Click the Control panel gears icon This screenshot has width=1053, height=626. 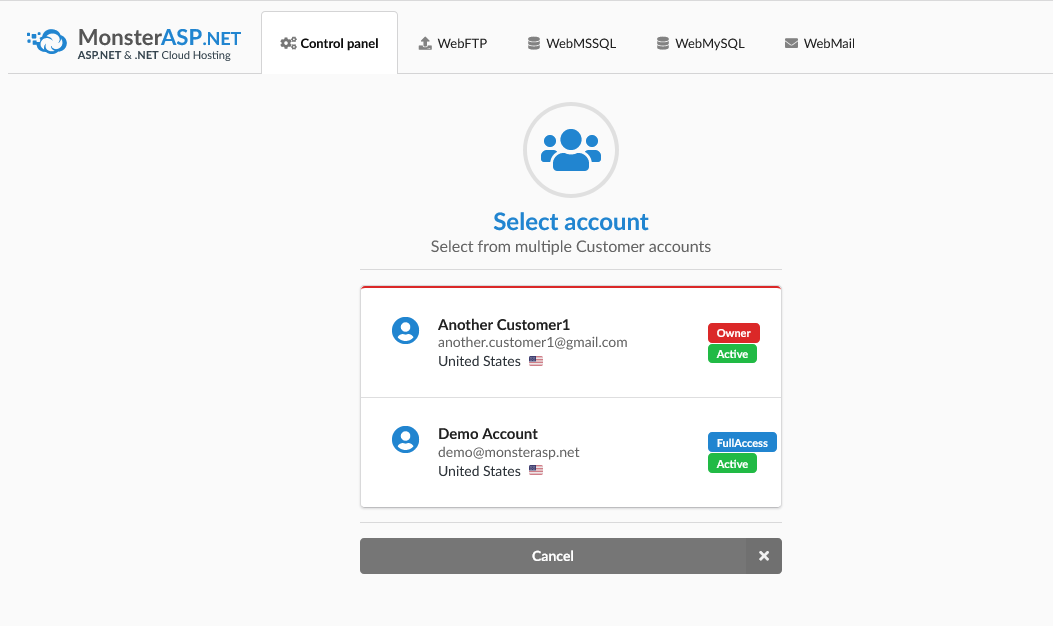pyautogui.click(x=288, y=43)
